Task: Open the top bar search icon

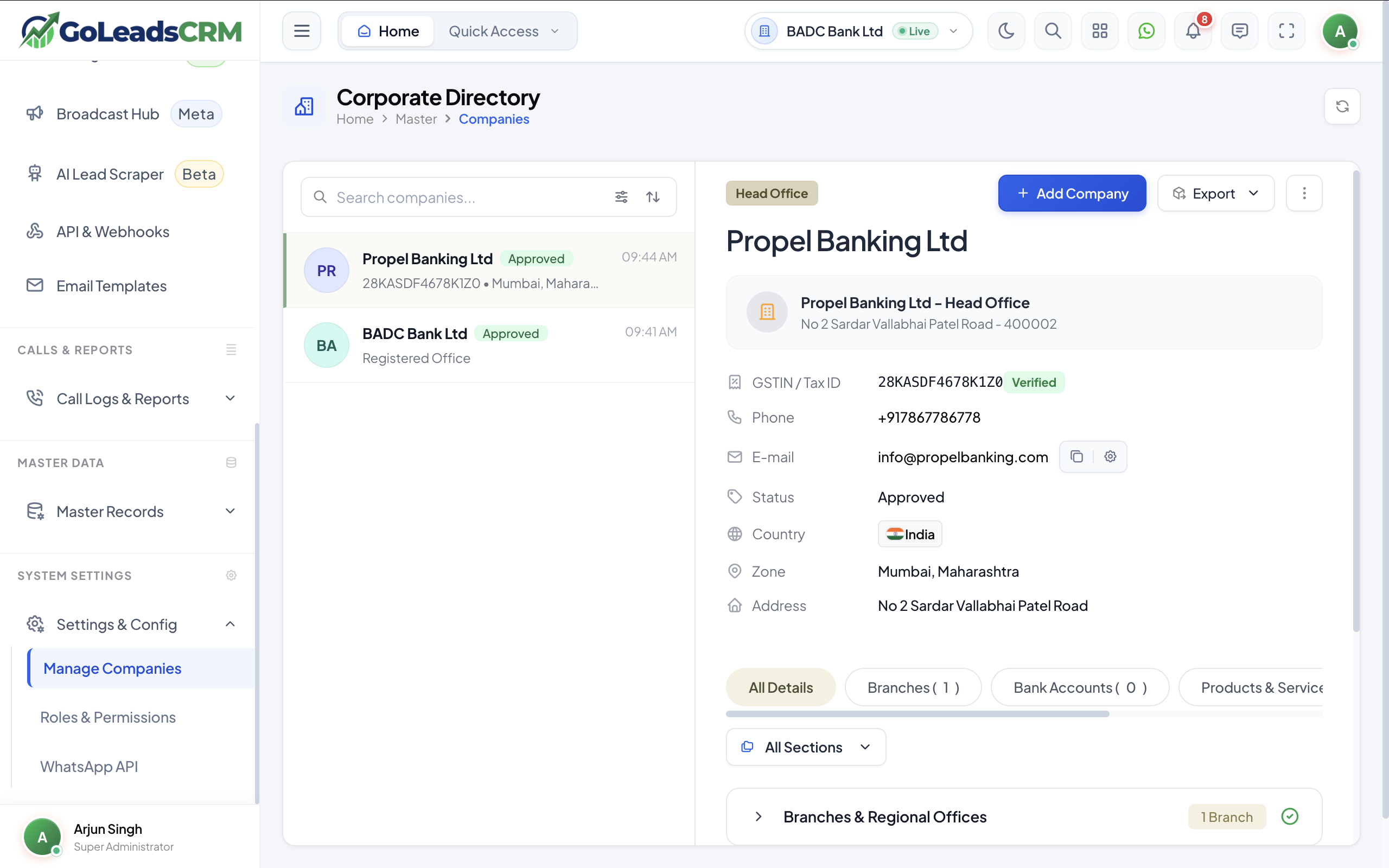Action: point(1053,31)
